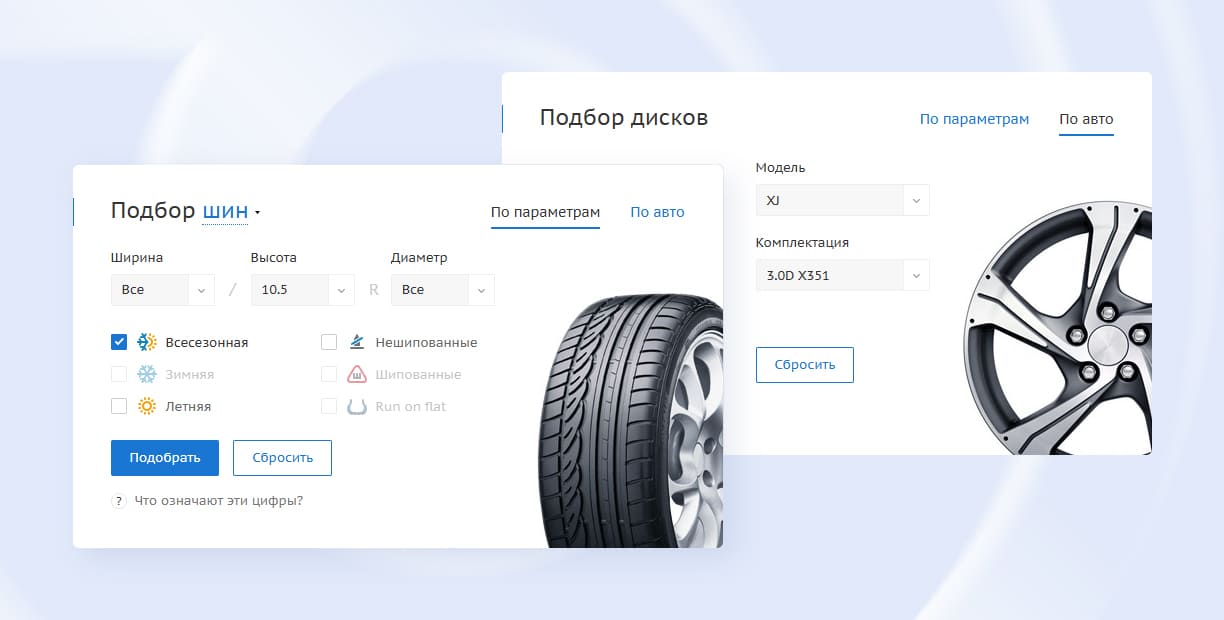
Task: Check the Летняя checkbox
Action: 119,406
